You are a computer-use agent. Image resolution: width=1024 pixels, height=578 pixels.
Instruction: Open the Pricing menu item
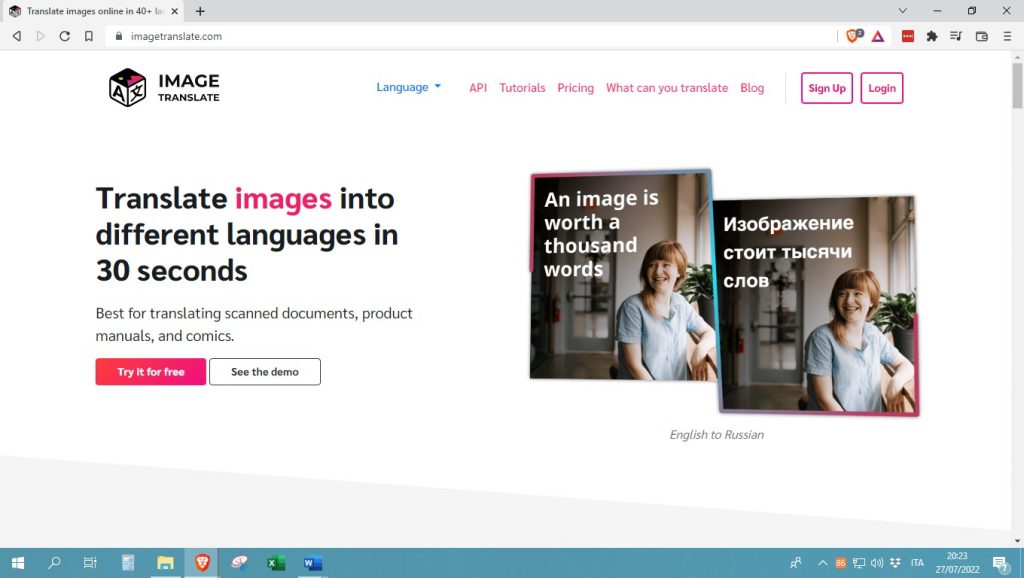coord(575,88)
